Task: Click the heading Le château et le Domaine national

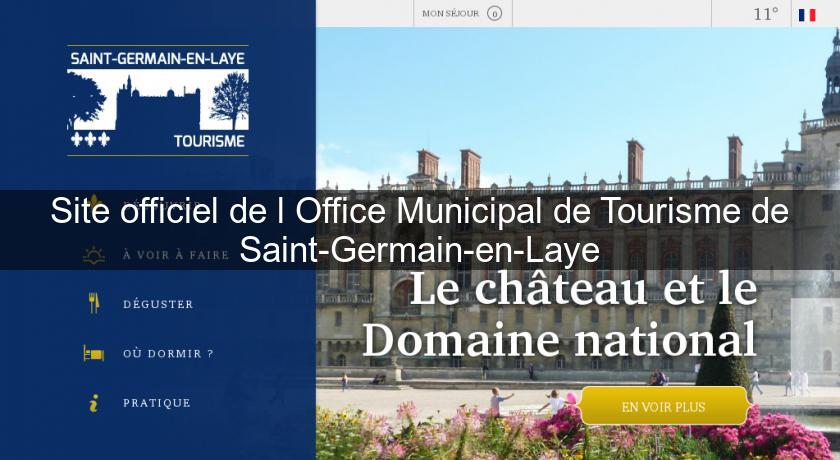Action: point(560,314)
